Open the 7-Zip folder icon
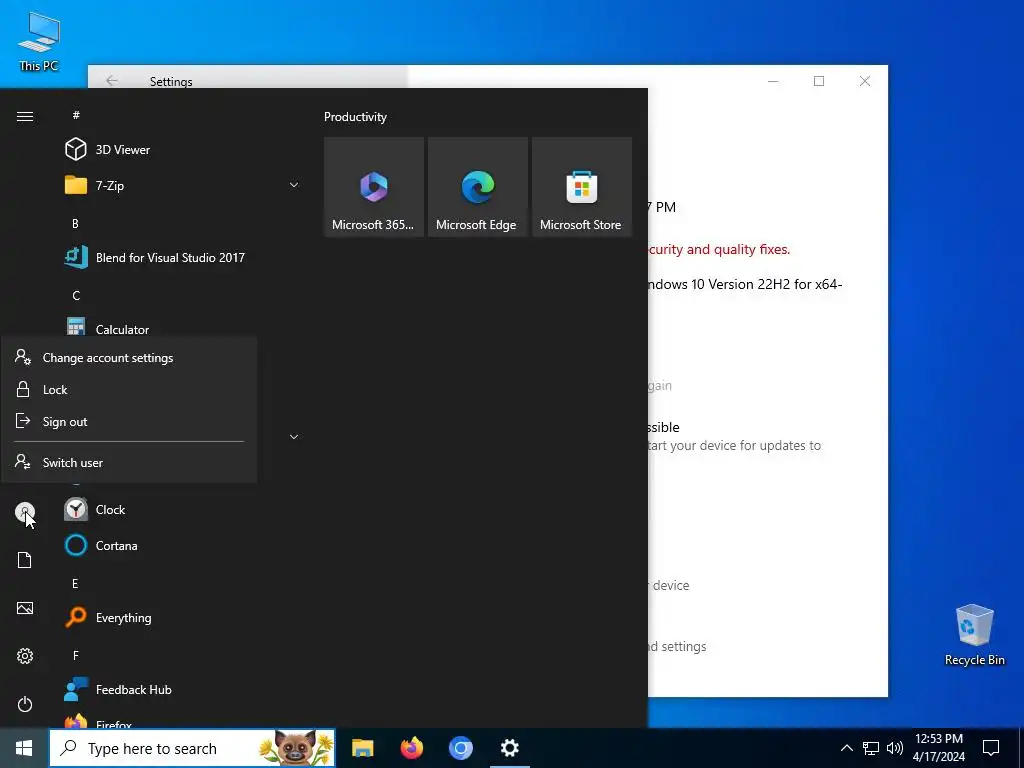 tap(76, 185)
